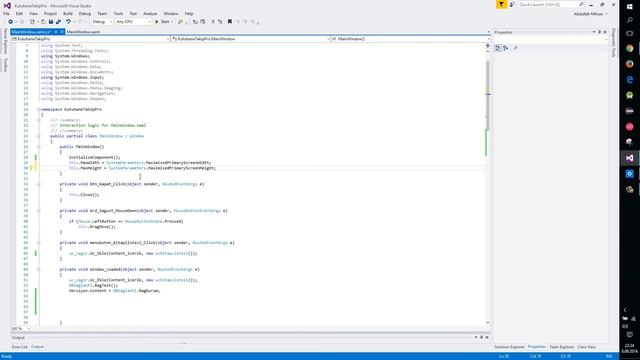This screenshot has height=360, width=640.
Task: Open the Build menu
Action: 68,13
